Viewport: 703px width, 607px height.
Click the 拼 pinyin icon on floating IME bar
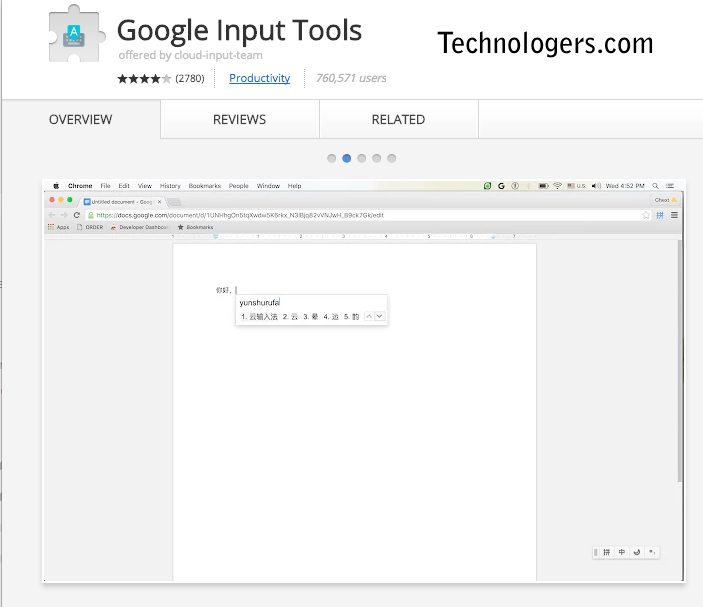point(607,552)
